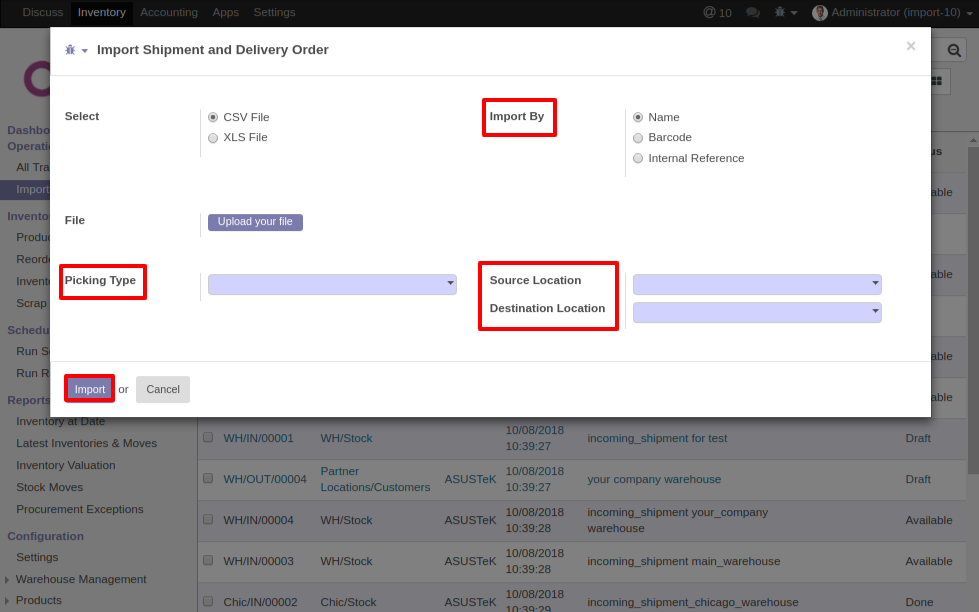Expand the Source Location dropdown
The width and height of the screenshot is (979, 612).
pos(757,285)
